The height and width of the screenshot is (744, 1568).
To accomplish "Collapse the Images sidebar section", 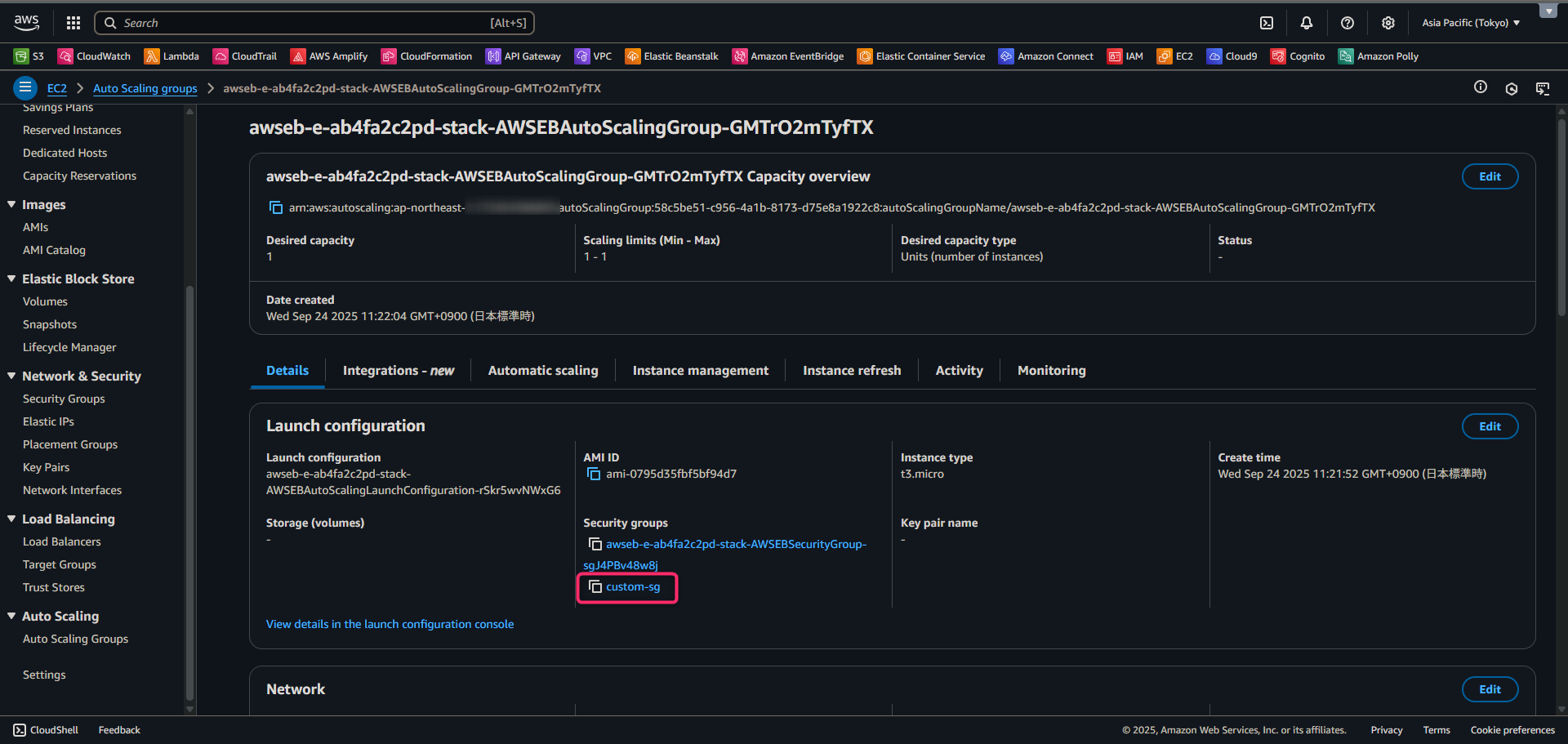I will [x=11, y=204].
